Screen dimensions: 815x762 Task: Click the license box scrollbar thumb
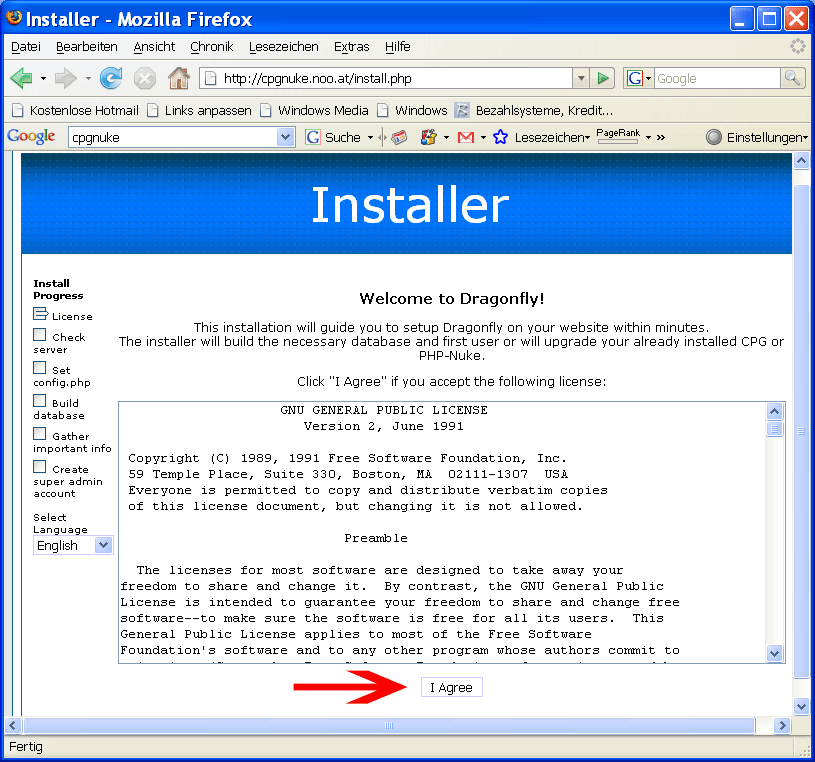tap(774, 429)
